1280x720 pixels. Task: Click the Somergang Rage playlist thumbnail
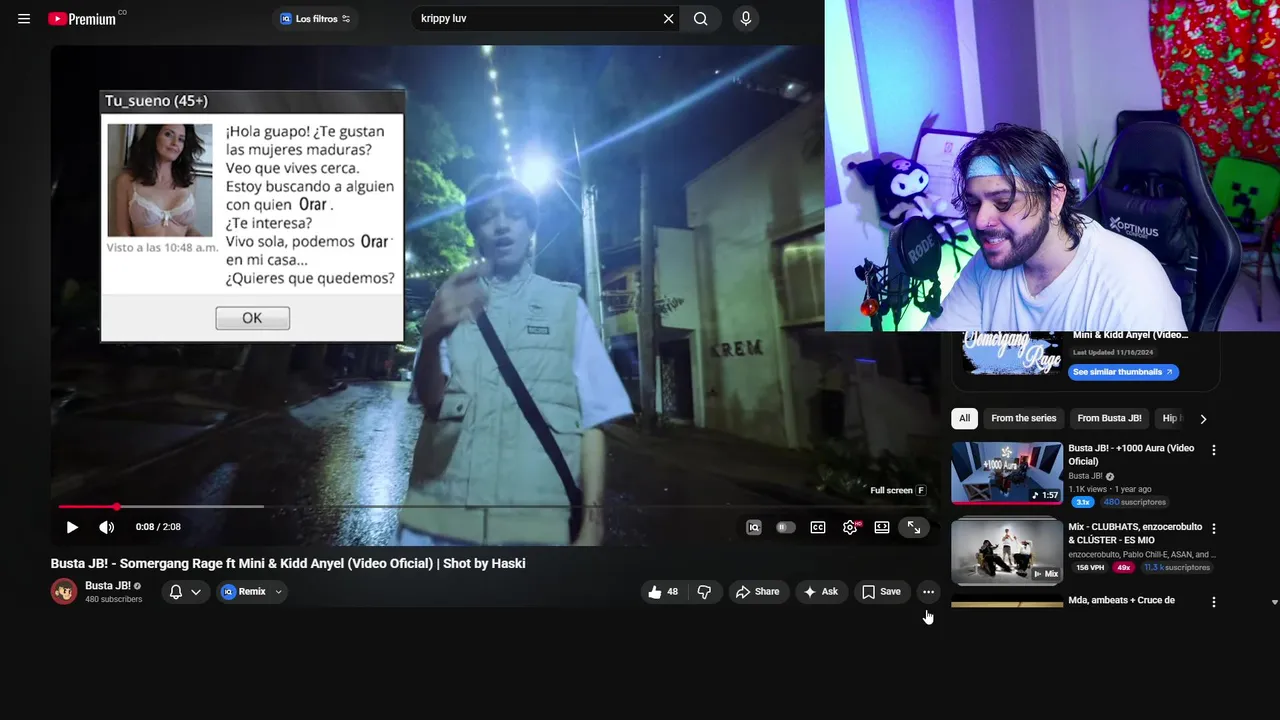[1011, 352]
